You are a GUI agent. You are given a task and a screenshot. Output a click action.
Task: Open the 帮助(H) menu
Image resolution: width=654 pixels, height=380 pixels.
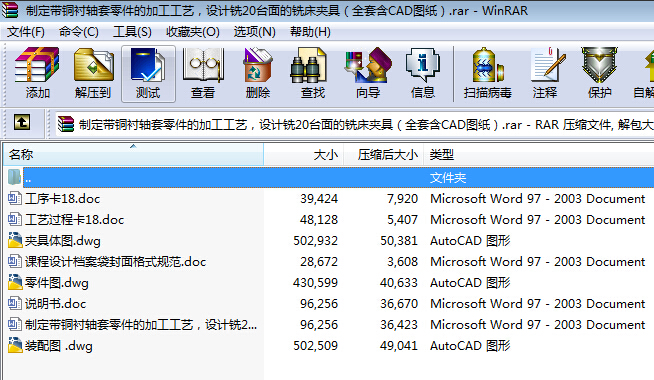(310, 32)
